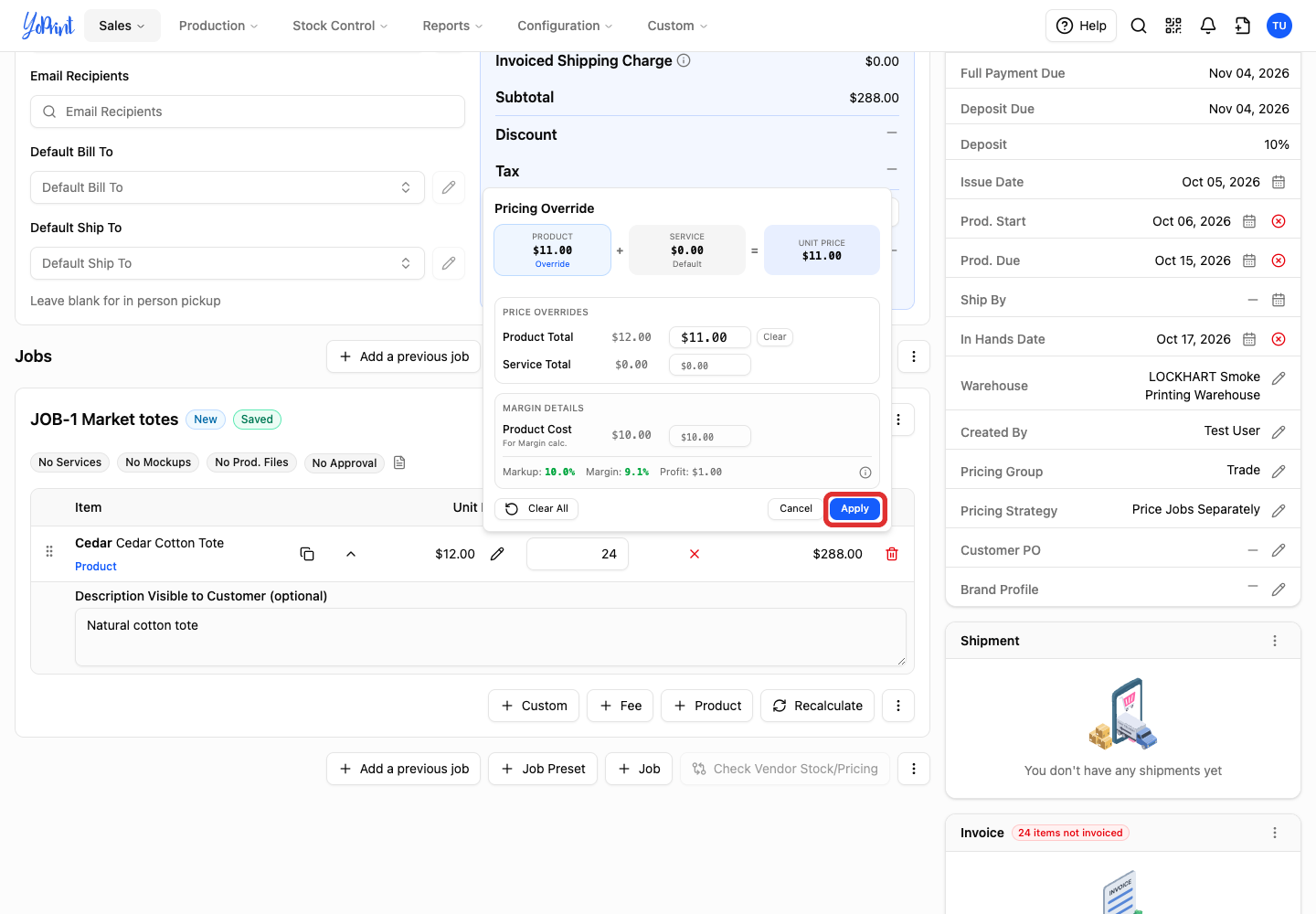
Task: Open the notifications bell
Action: pyautogui.click(x=1208, y=26)
